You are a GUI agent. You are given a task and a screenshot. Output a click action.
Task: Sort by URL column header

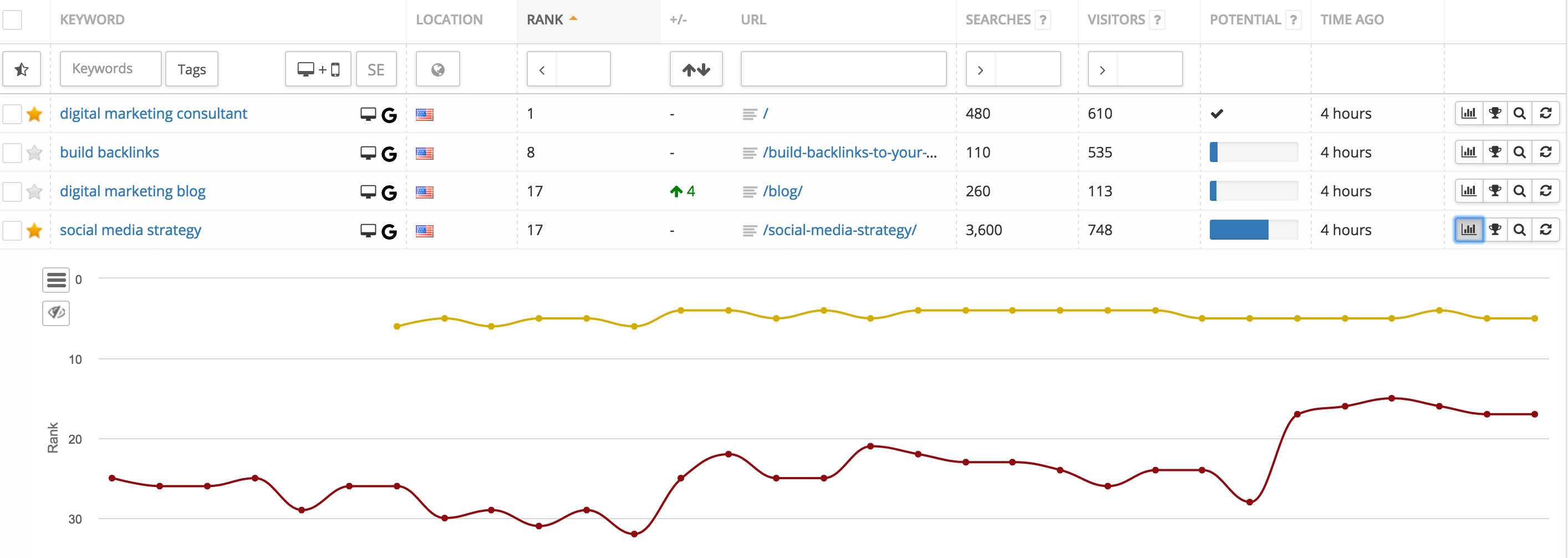click(754, 19)
